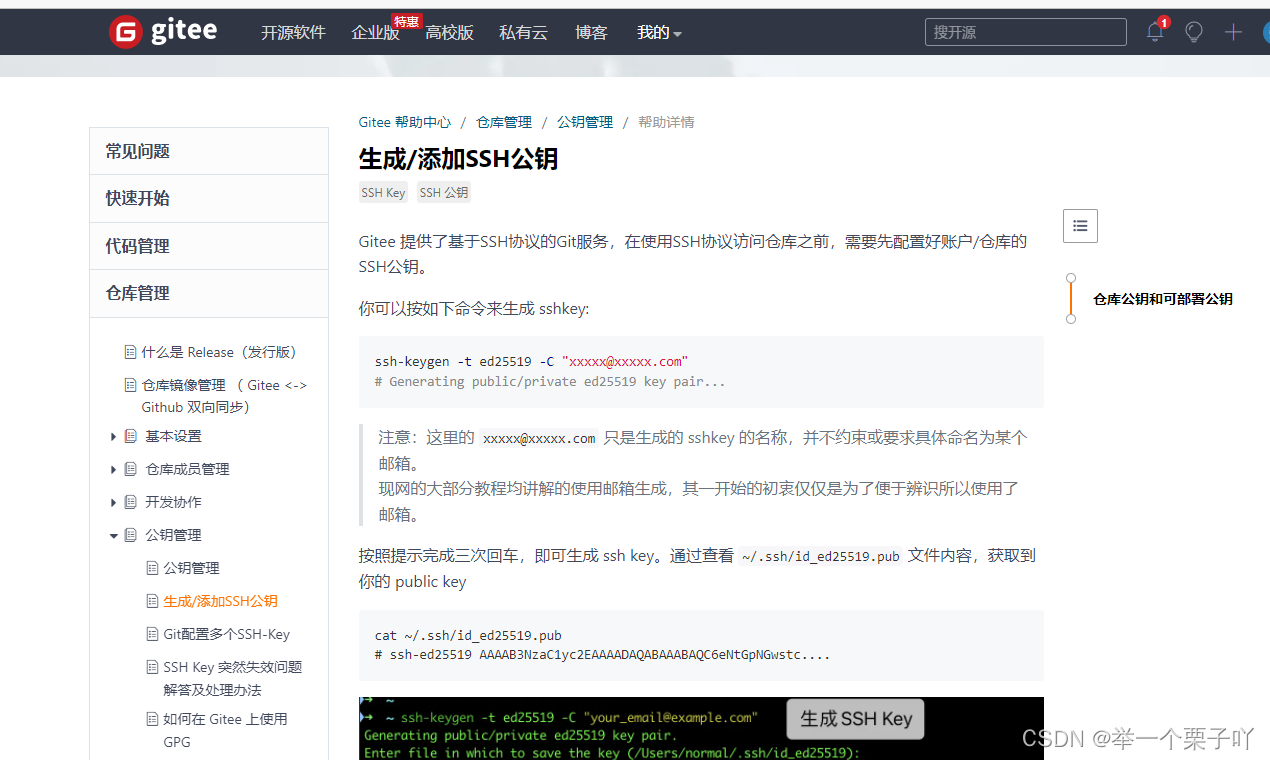Open 开源软件 in the top navigation

(x=293, y=32)
